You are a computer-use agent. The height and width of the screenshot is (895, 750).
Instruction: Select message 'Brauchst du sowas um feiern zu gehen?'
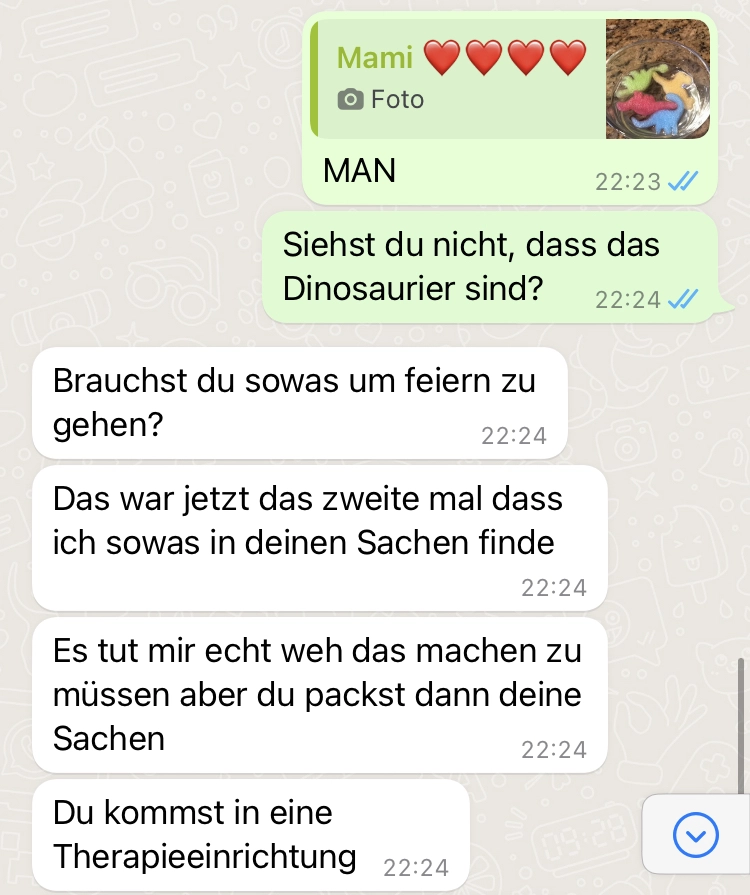point(300,403)
